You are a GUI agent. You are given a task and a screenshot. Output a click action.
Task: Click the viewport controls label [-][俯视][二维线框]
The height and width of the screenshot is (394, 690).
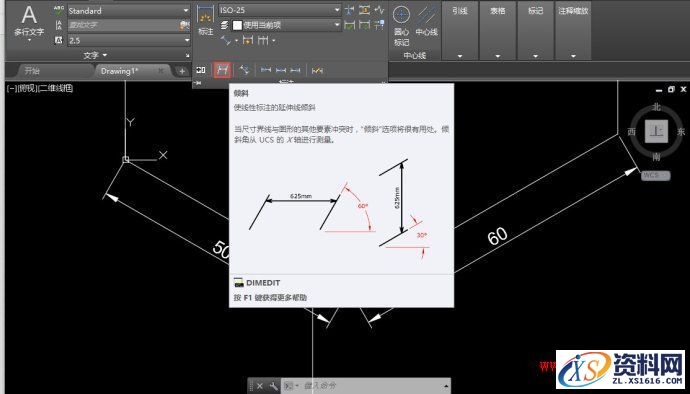[x=40, y=88]
